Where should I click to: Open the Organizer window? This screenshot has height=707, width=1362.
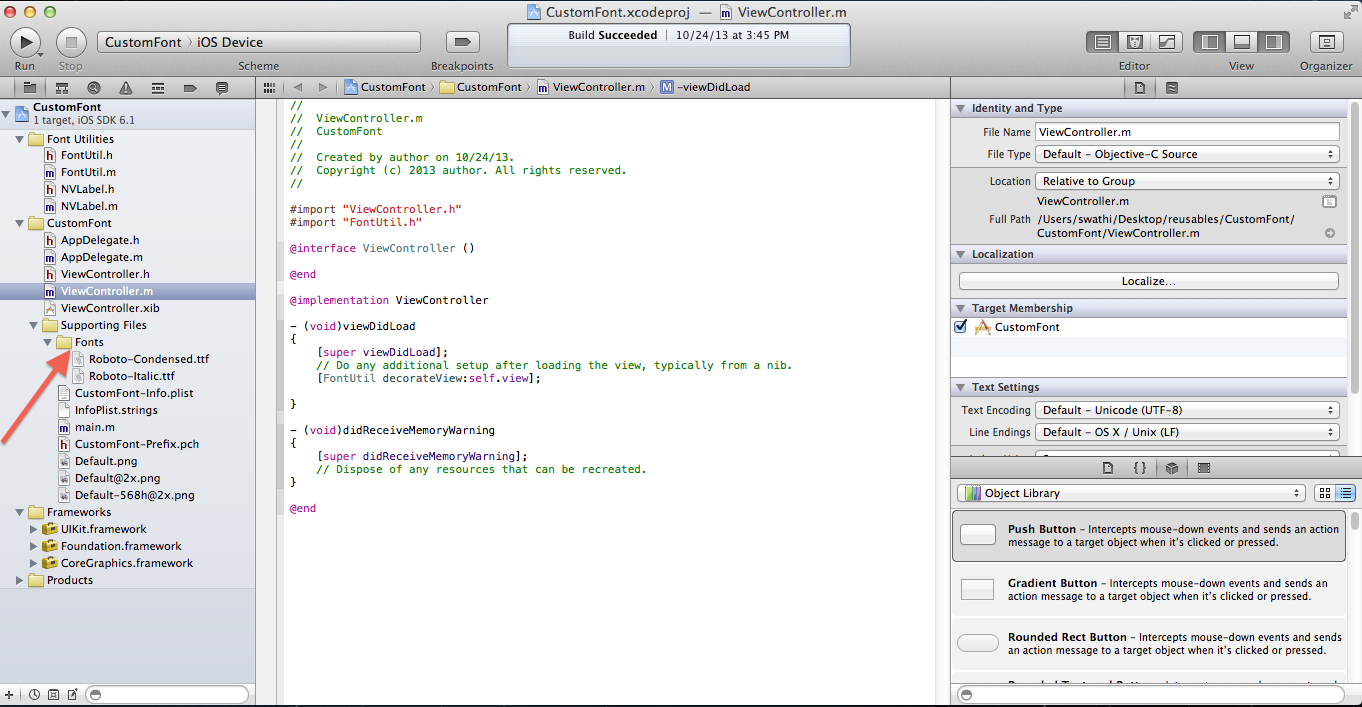[1326, 42]
